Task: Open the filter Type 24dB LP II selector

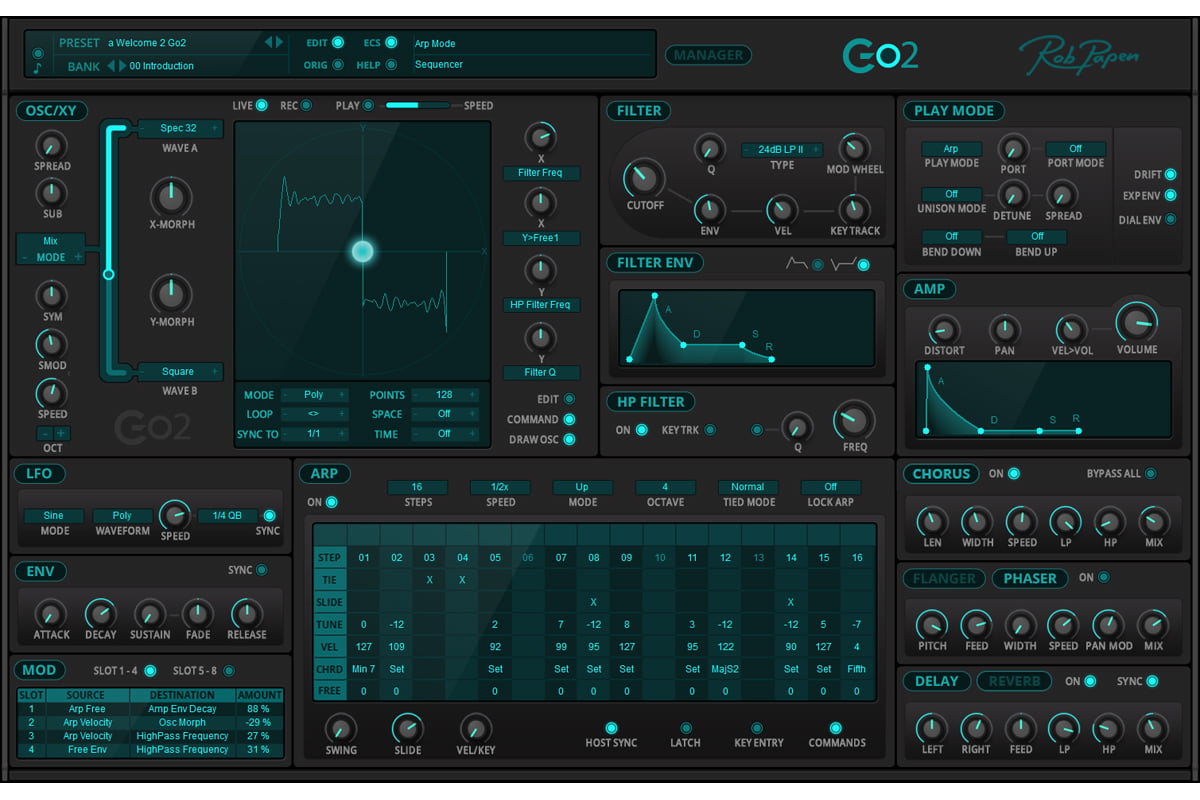Action: click(x=781, y=149)
